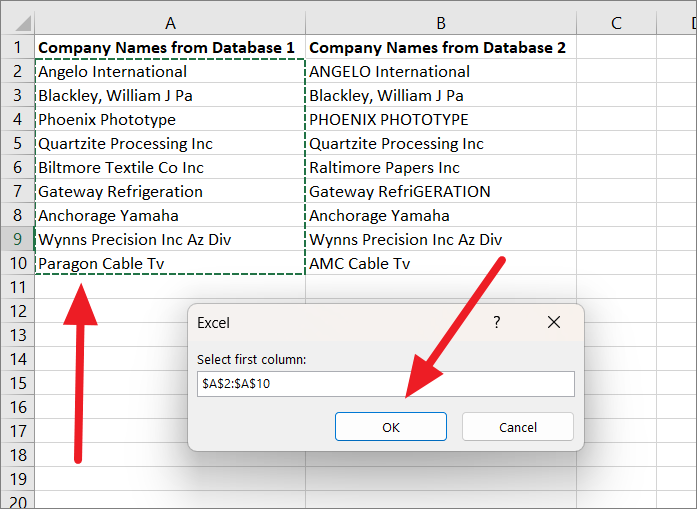Close the Excel dialog with the X icon
The height and width of the screenshot is (509, 697).
tap(554, 322)
